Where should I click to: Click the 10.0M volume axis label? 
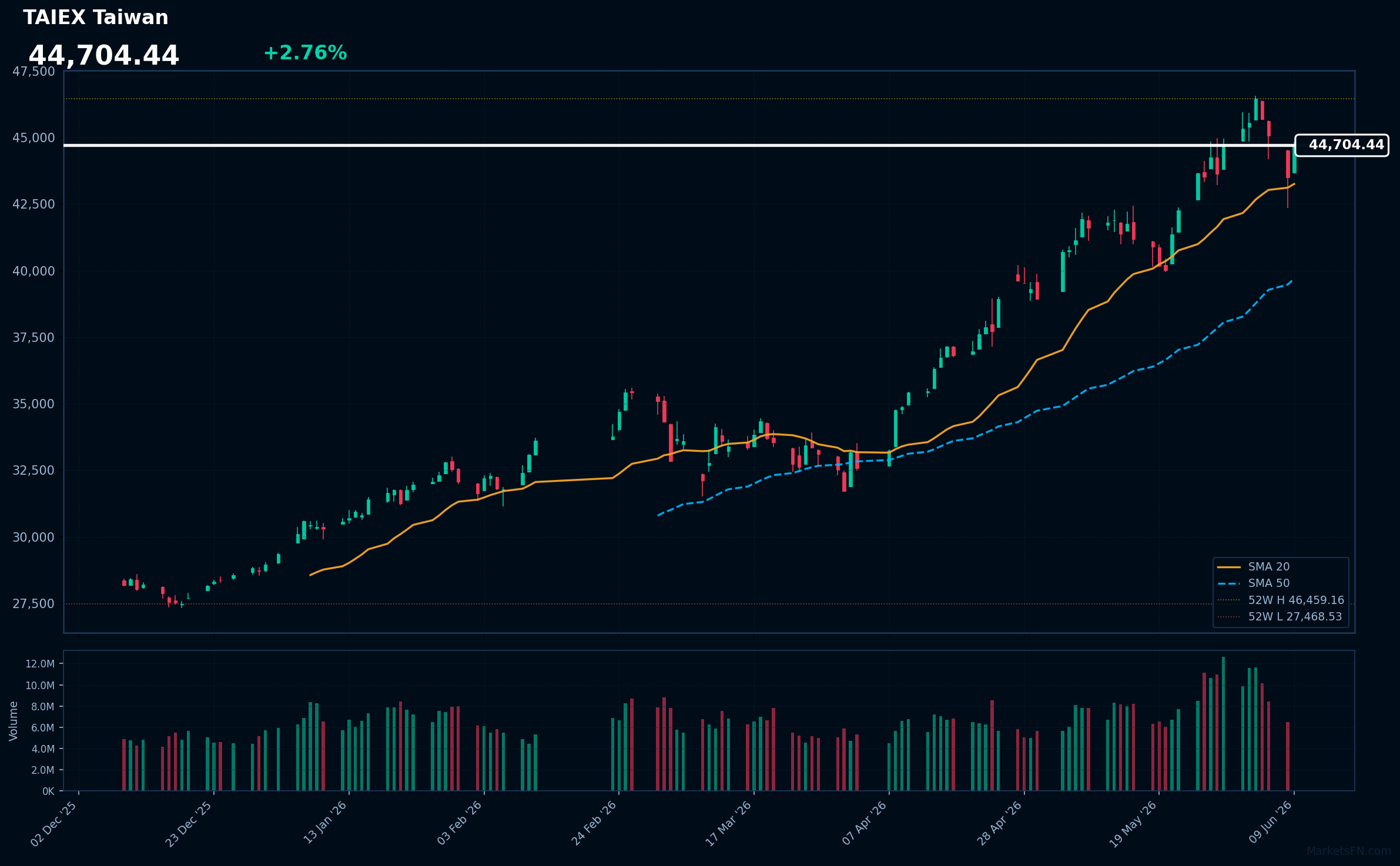point(40,686)
